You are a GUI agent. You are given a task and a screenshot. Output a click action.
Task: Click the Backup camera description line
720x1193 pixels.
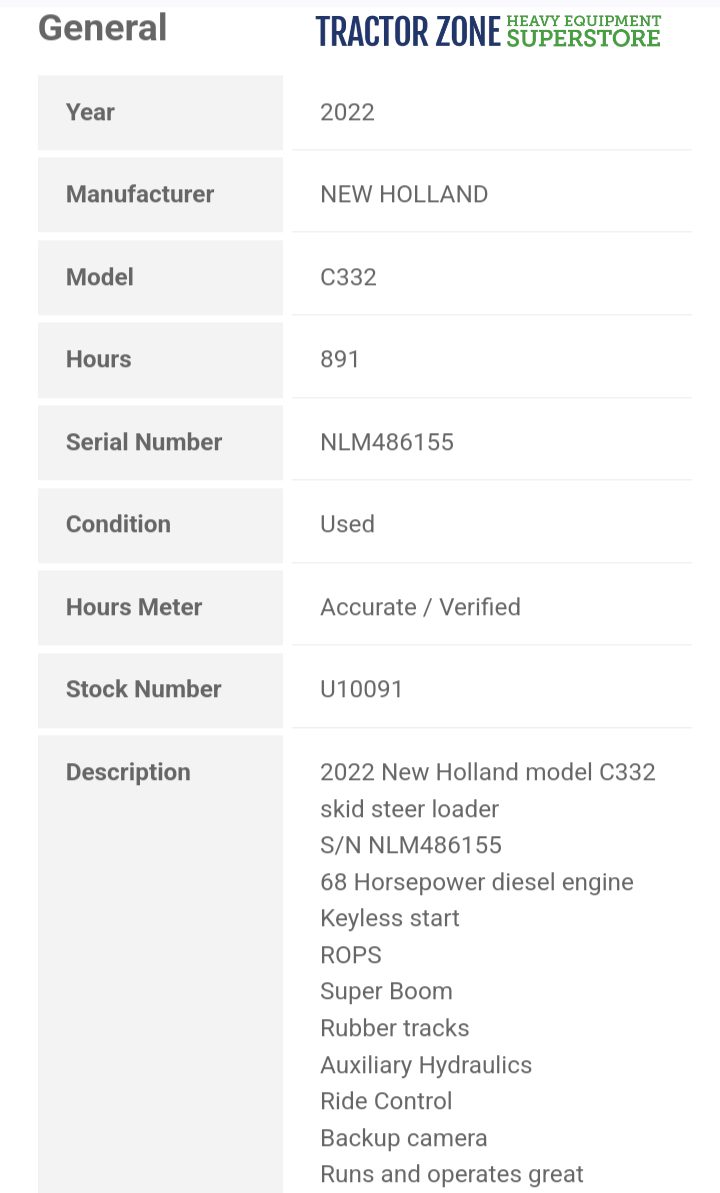(404, 1138)
